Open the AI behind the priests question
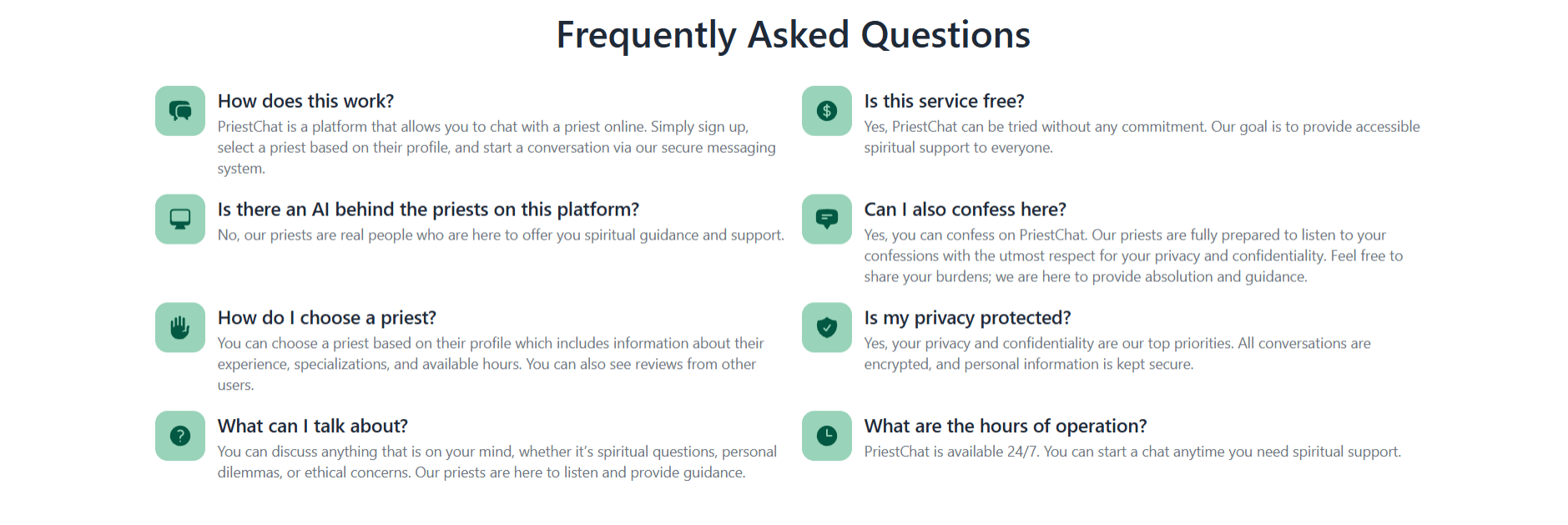 [428, 209]
